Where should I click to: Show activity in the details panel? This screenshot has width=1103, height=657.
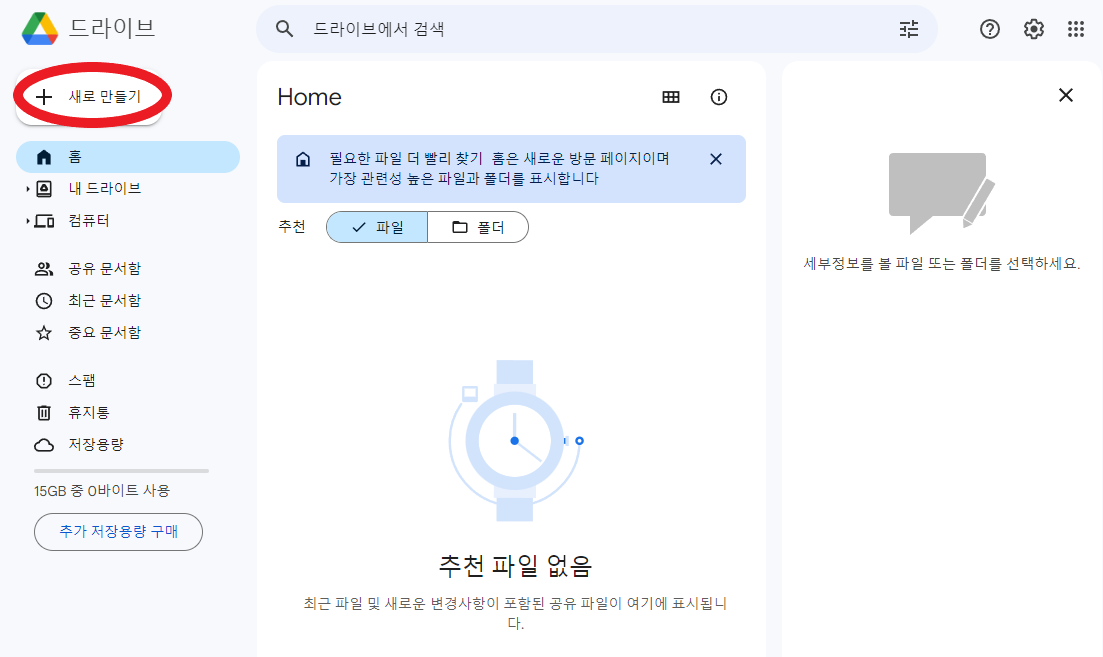[719, 97]
